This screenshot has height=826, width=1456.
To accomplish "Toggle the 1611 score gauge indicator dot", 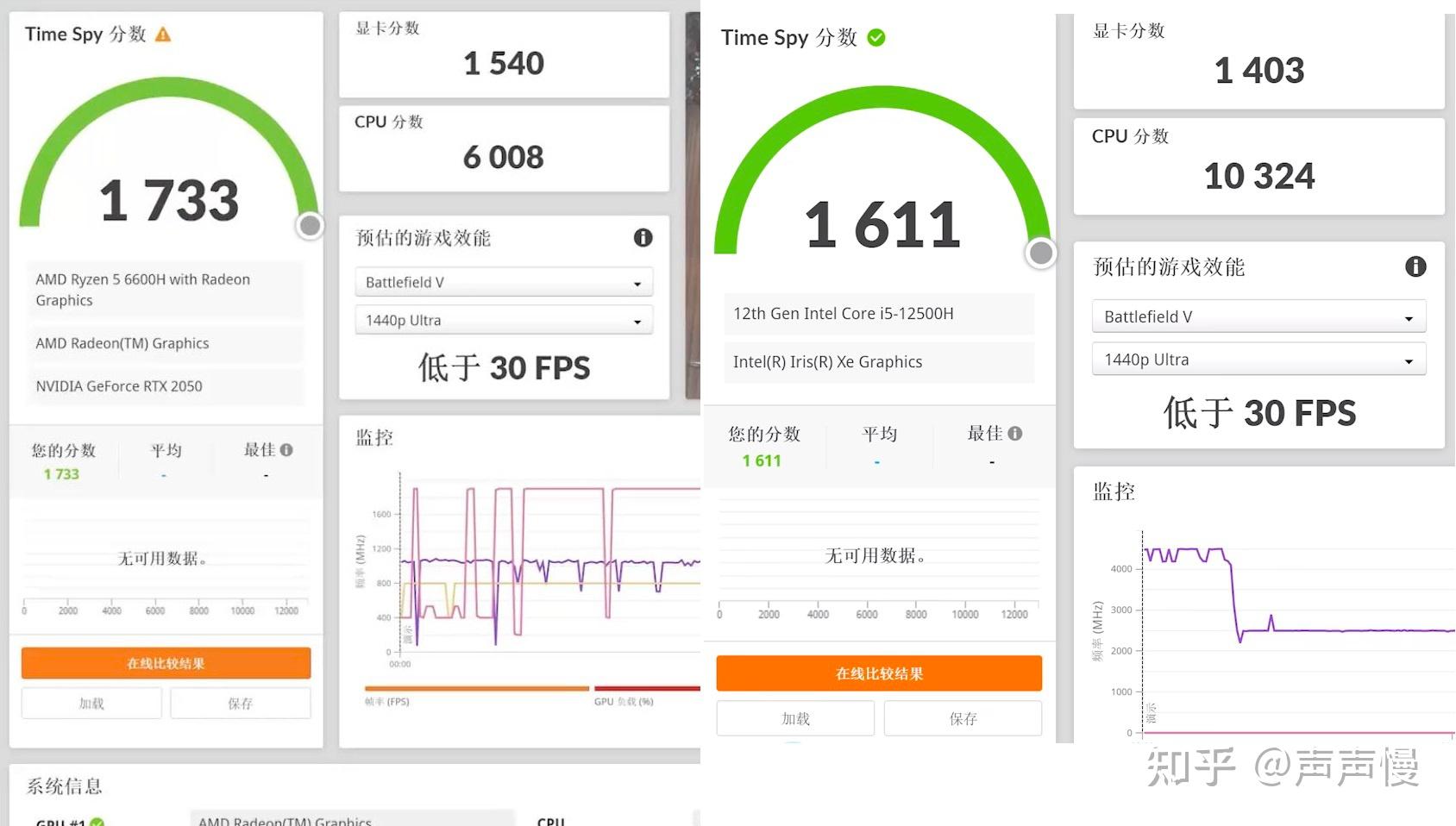I will pyautogui.click(x=1040, y=253).
